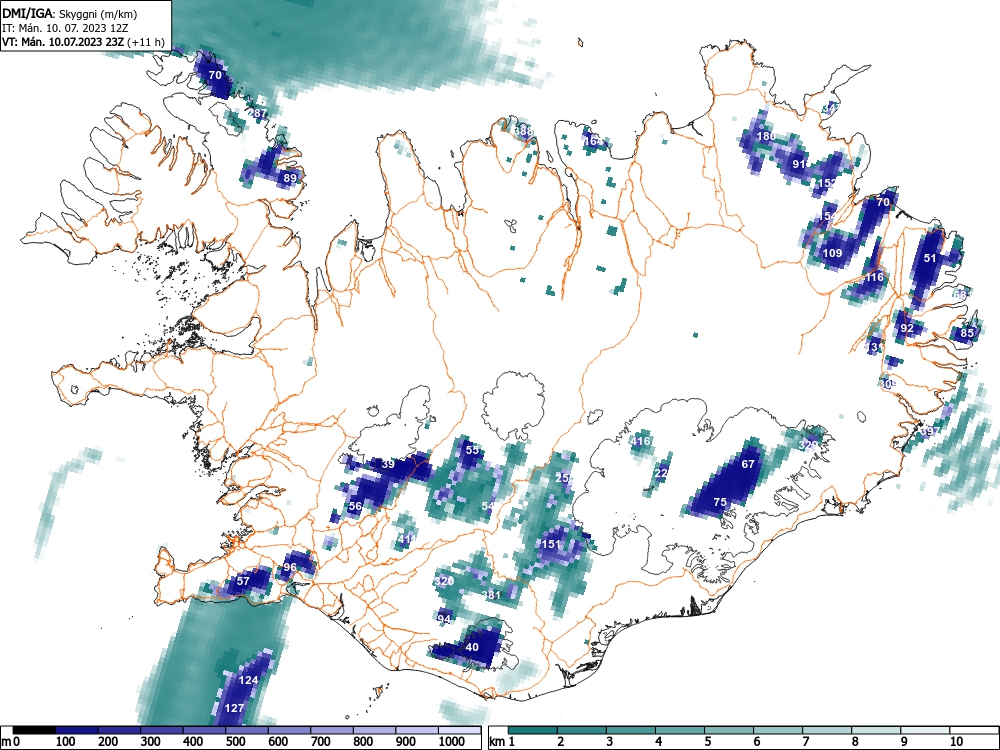
Task: Click visibility value 75 on the map
Action: [720, 502]
